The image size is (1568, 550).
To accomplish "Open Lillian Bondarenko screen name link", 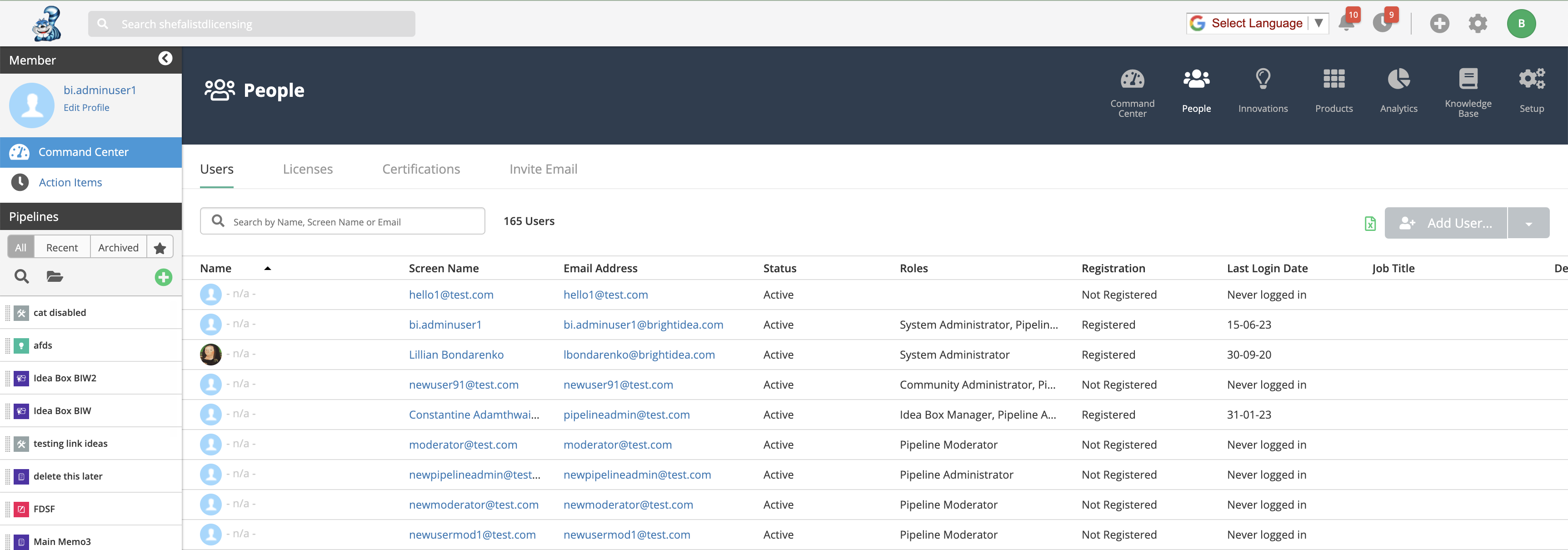I will [456, 355].
